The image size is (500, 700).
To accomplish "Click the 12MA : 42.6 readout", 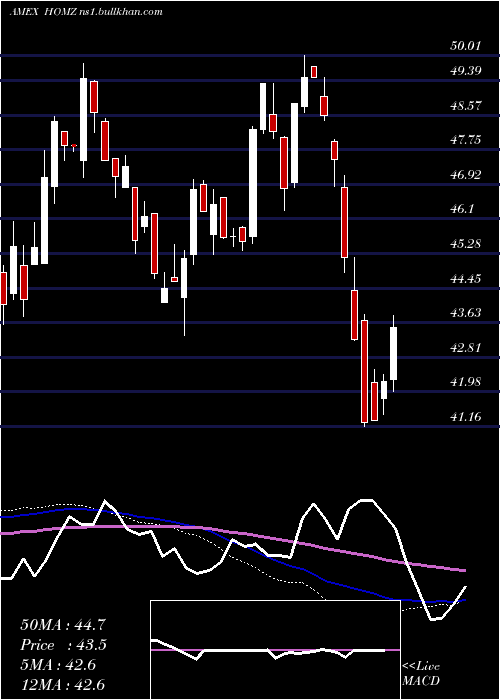I will click(62, 685).
